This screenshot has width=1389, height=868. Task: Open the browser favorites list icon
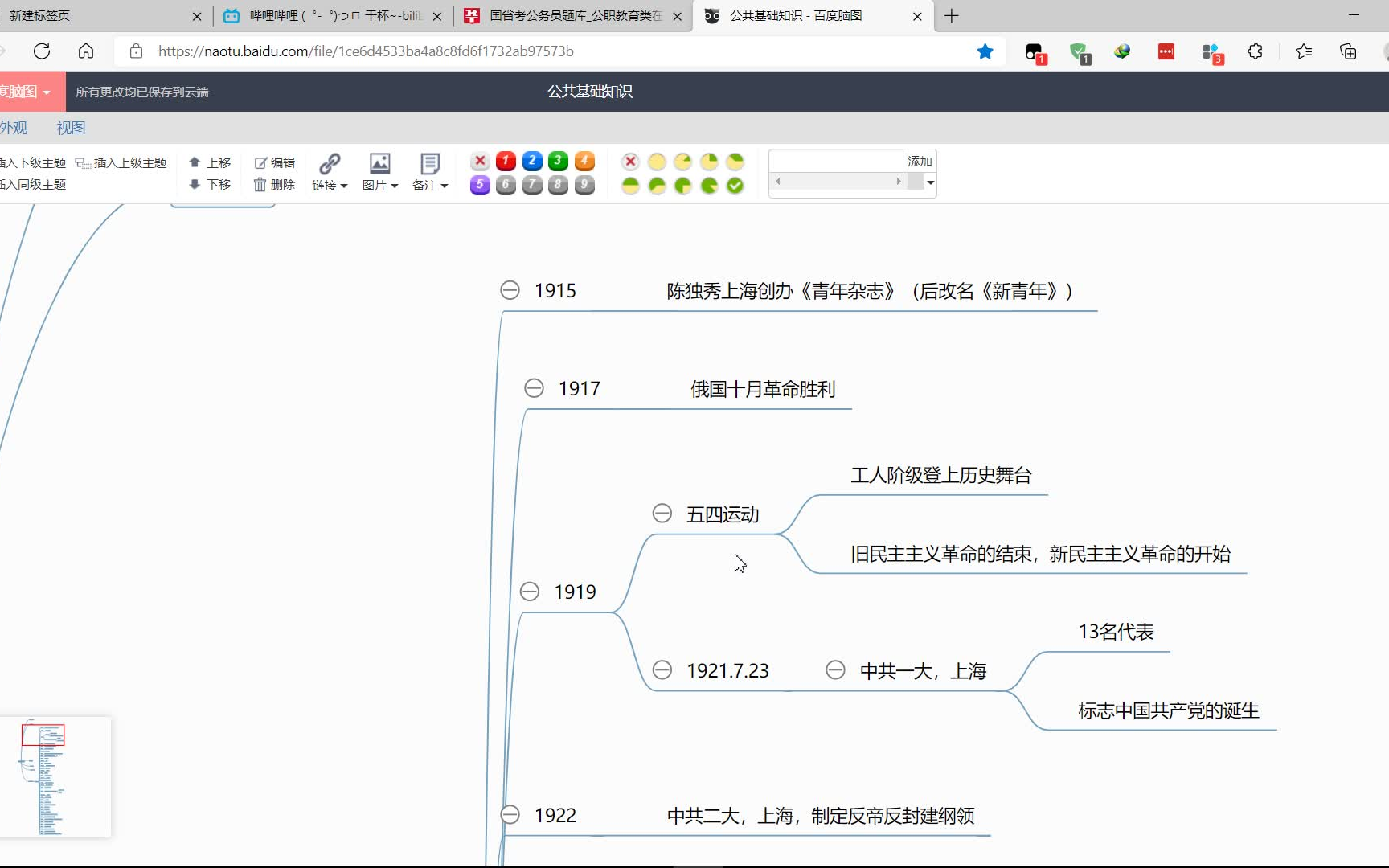(1304, 51)
